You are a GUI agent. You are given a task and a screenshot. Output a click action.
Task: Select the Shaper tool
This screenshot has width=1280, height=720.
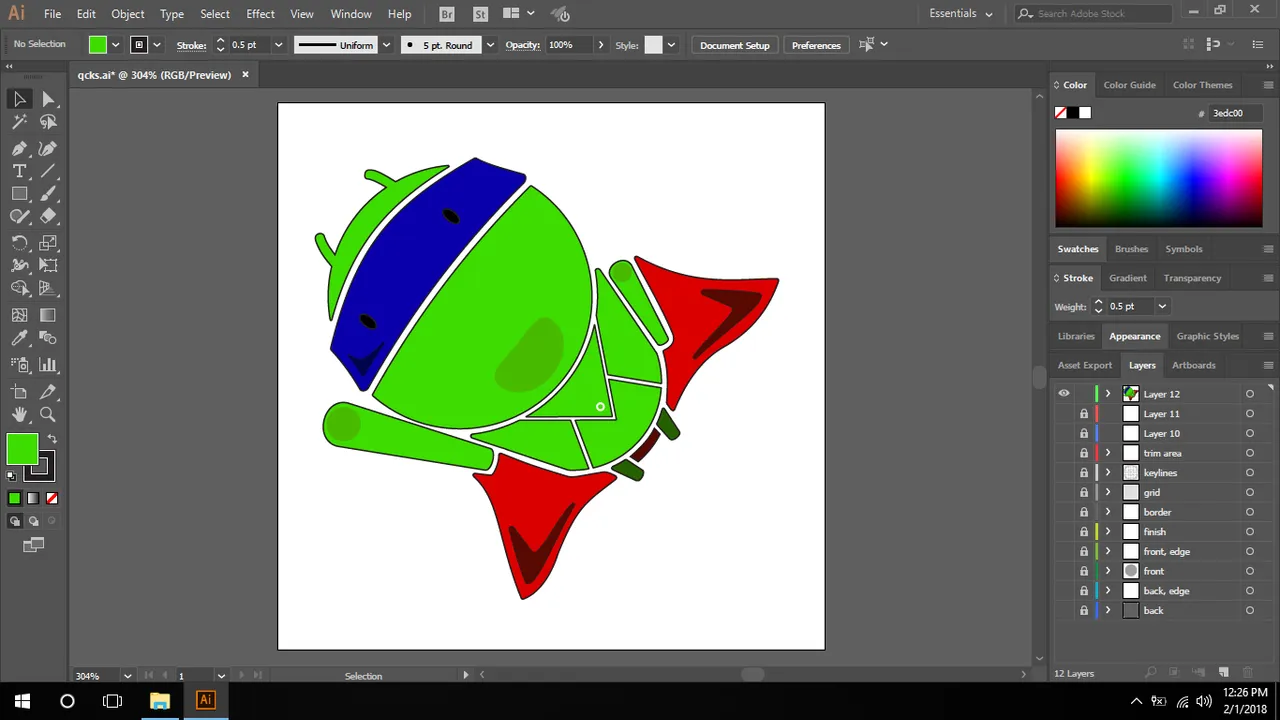point(19,217)
